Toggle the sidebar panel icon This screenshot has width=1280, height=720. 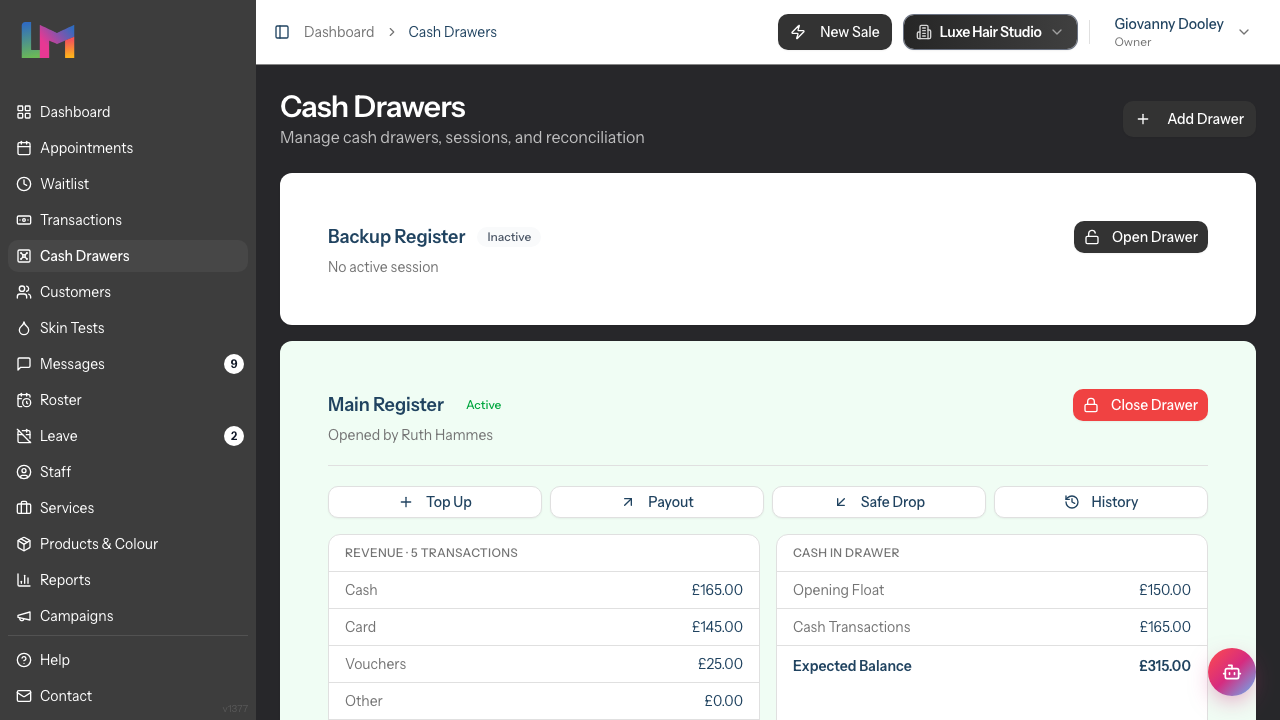click(x=282, y=32)
